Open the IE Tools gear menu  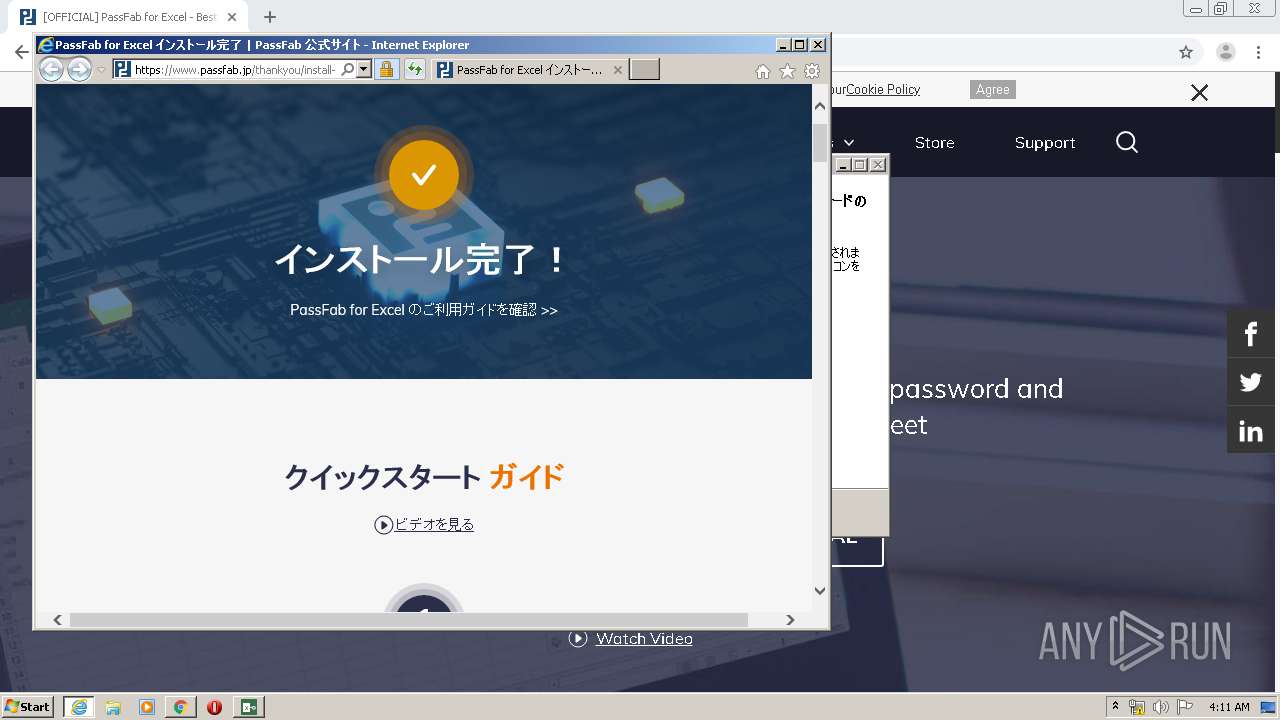812,71
